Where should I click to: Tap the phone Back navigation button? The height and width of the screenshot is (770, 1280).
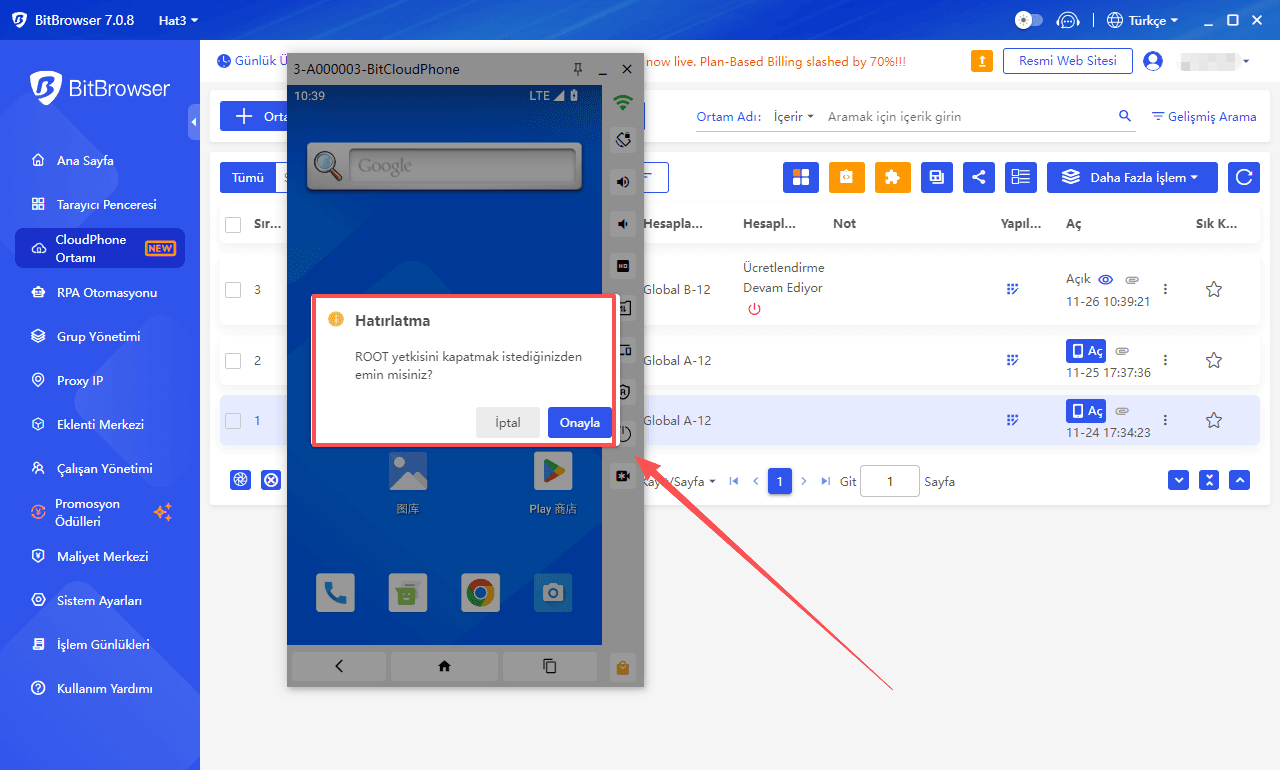[x=338, y=666]
